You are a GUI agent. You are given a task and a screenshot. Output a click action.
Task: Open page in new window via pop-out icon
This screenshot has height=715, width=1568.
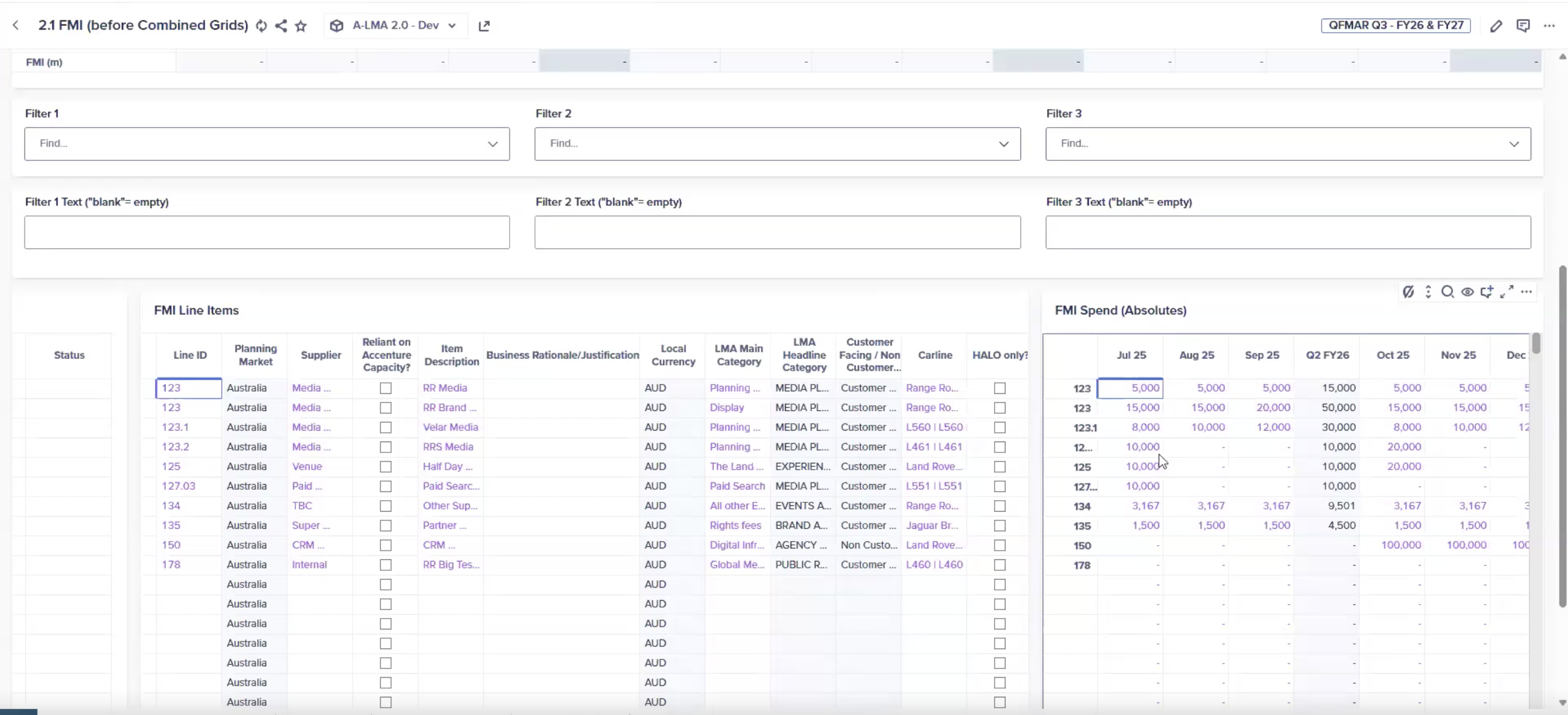click(x=484, y=25)
